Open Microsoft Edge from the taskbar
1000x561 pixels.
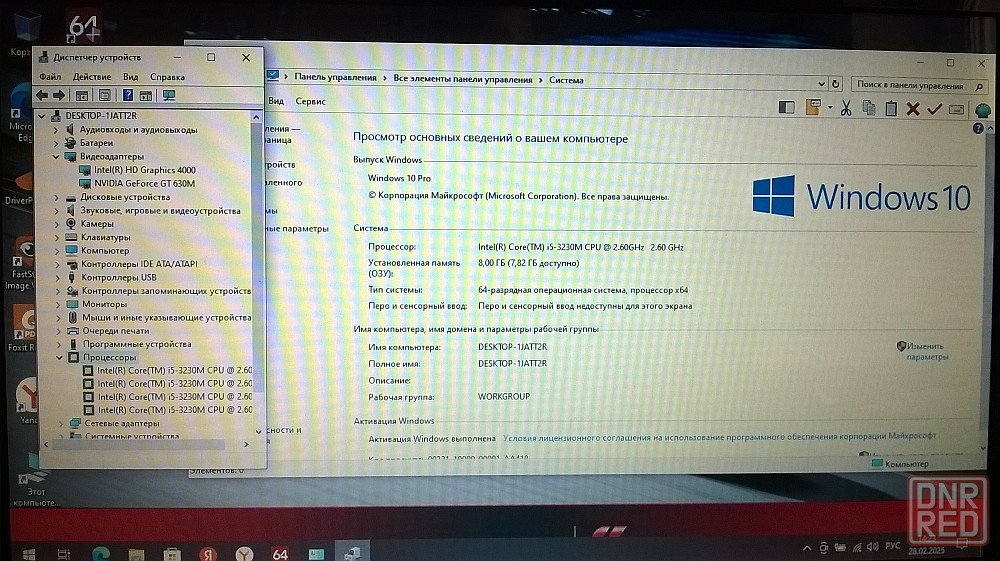pyautogui.click(x=101, y=553)
